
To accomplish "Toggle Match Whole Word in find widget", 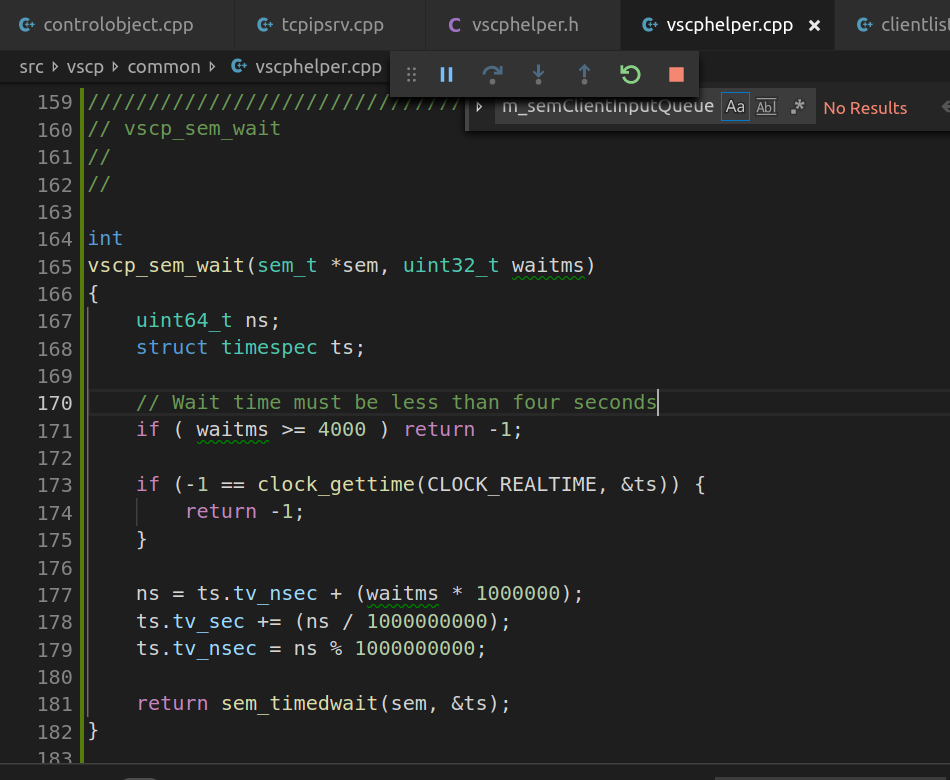I will [x=766, y=107].
